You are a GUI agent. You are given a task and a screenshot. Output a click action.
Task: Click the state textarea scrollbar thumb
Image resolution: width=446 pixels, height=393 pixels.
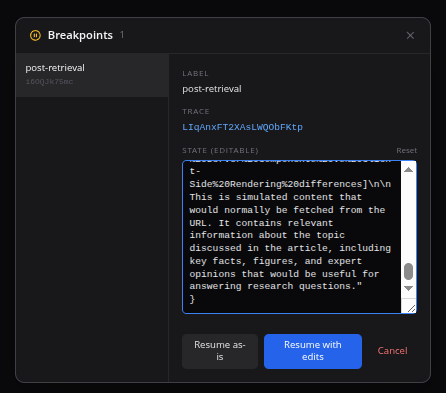[x=409, y=271]
